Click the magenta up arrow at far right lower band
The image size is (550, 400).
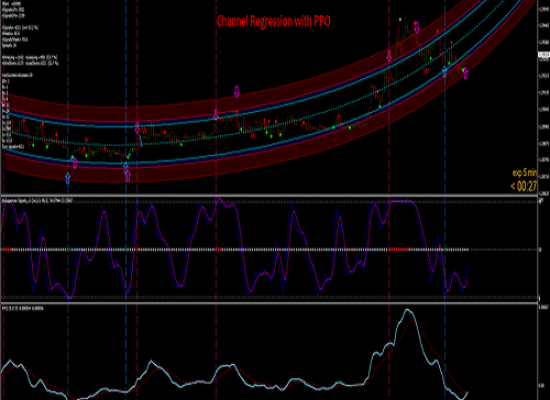tap(465, 74)
